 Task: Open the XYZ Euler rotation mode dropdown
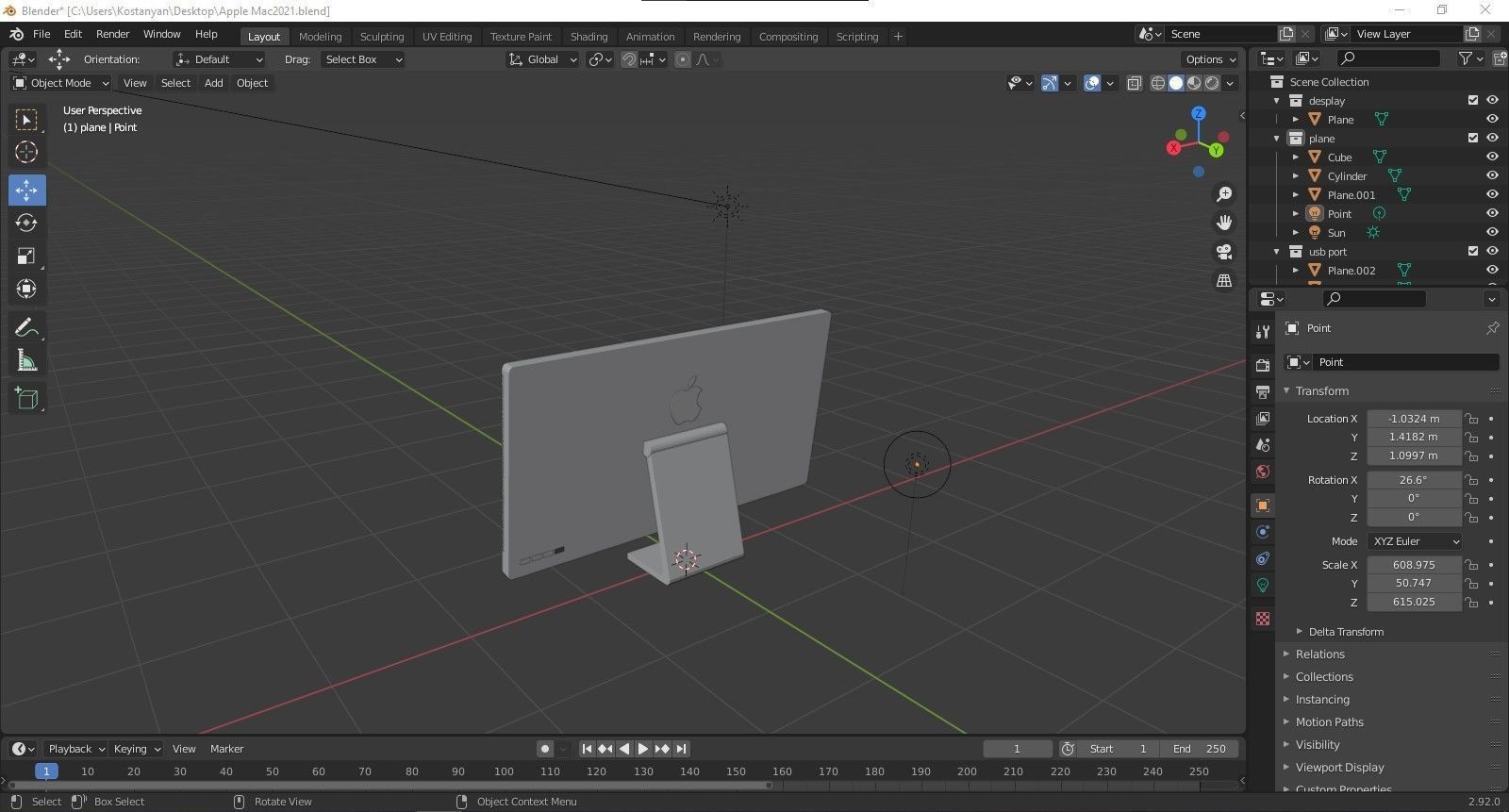(x=1415, y=541)
